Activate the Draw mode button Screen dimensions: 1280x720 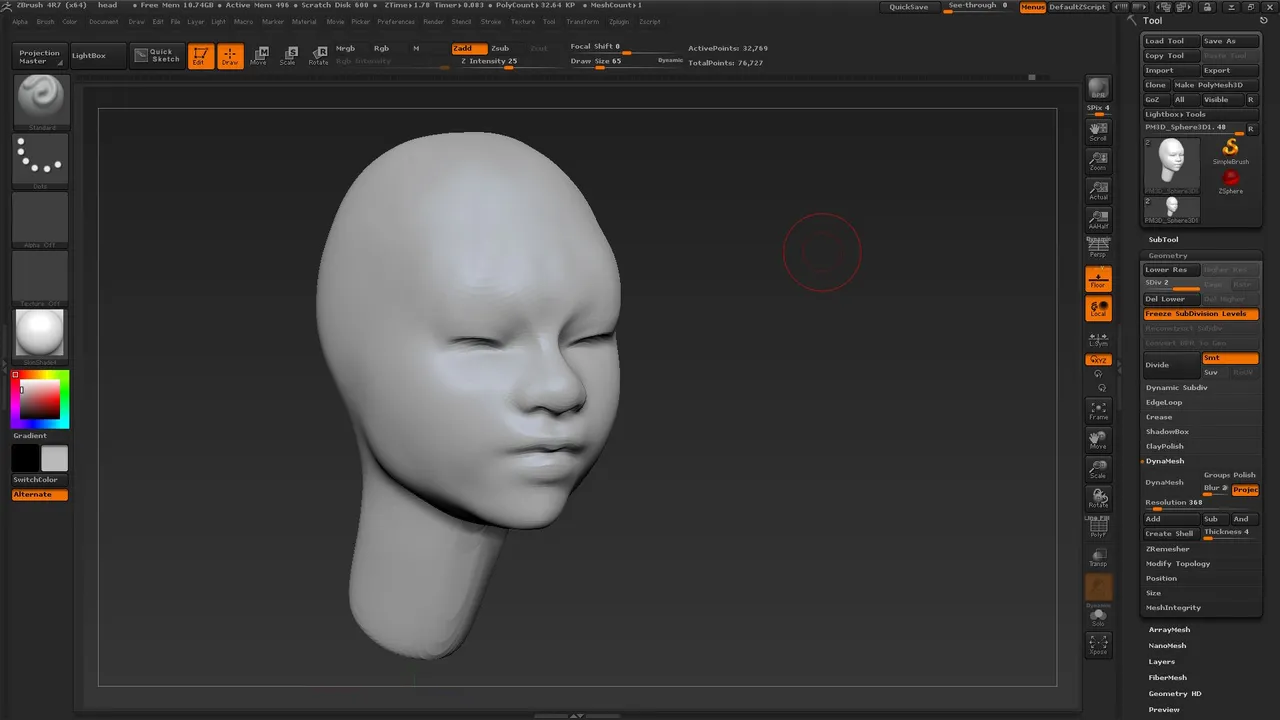tap(230, 56)
